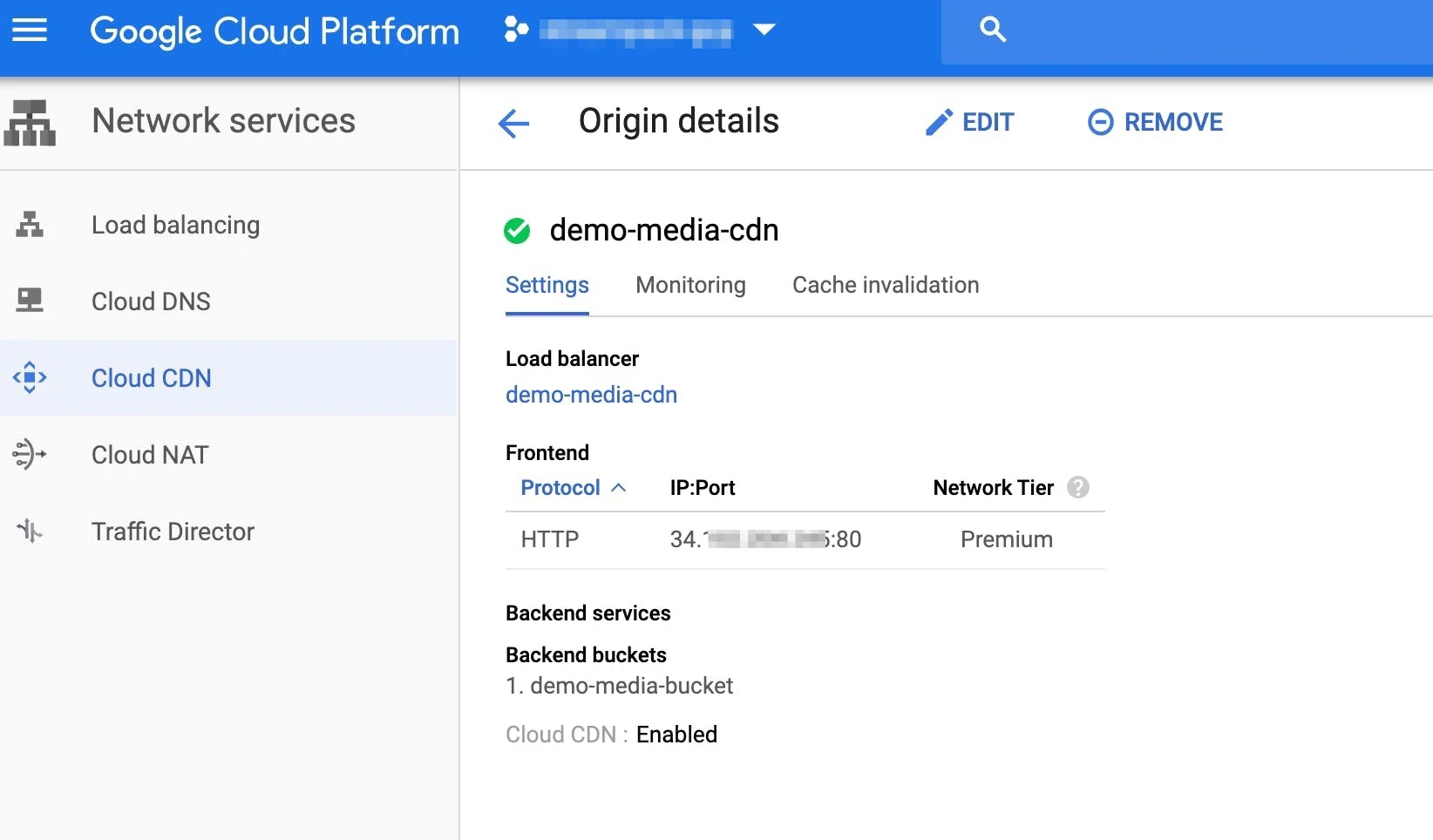Click the EDIT pencil icon
The width and height of the screenshot is (1433, 840).
click(x=939, y=123)
